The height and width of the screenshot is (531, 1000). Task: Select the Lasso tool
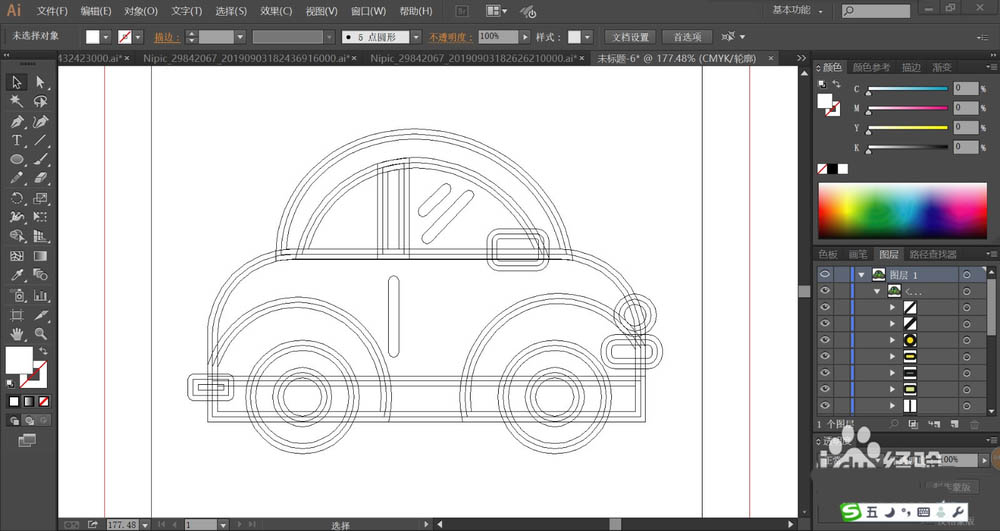[x=40, y=101]
